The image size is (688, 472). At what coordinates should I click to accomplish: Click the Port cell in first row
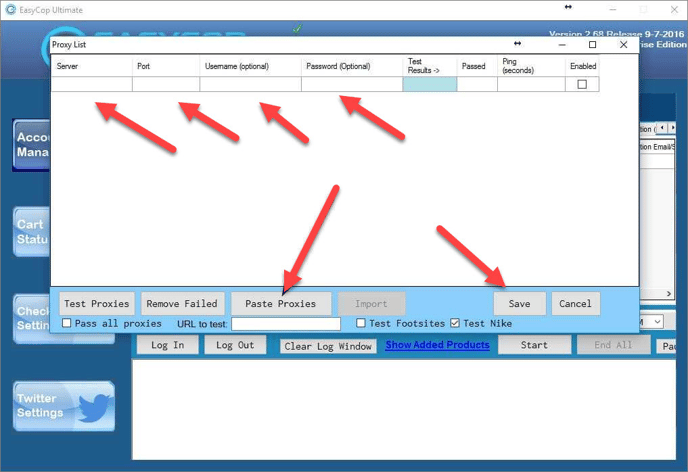tap(166, 84)
